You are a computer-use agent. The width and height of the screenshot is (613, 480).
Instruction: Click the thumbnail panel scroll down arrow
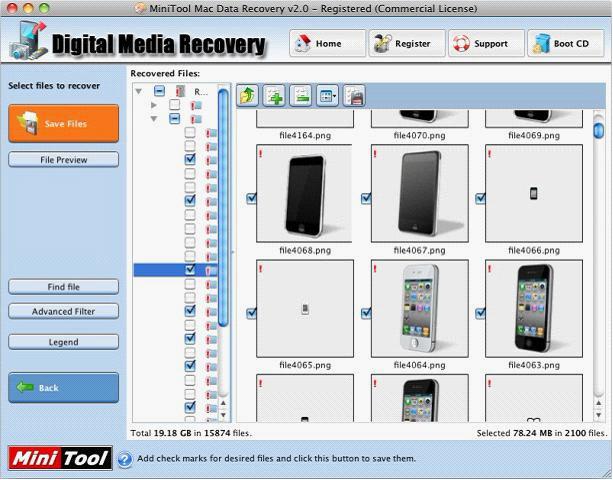point(599,414)
